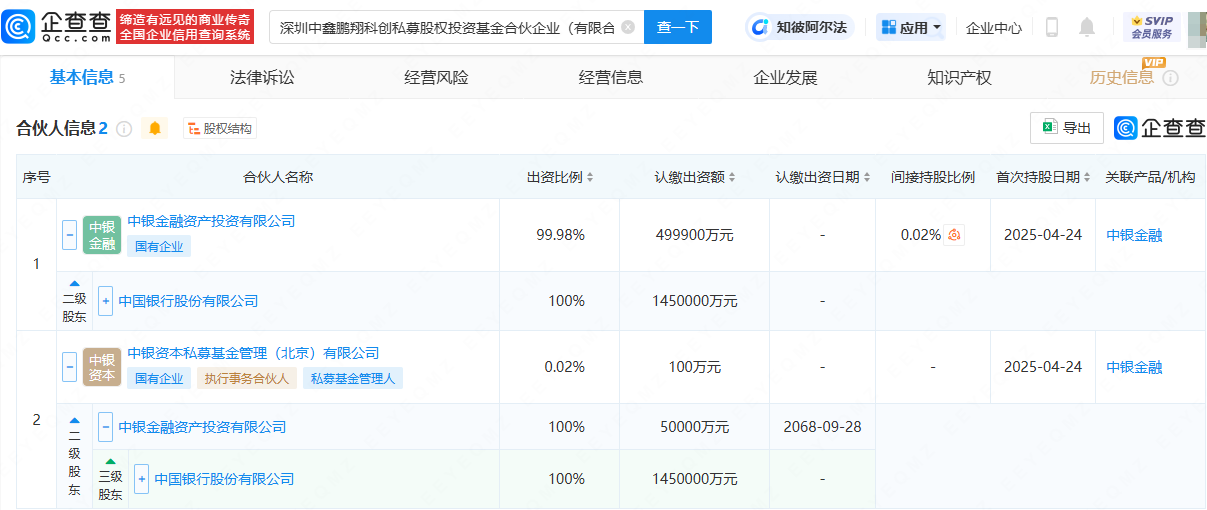Open the 应用 dropdown menu

(911, 27)
